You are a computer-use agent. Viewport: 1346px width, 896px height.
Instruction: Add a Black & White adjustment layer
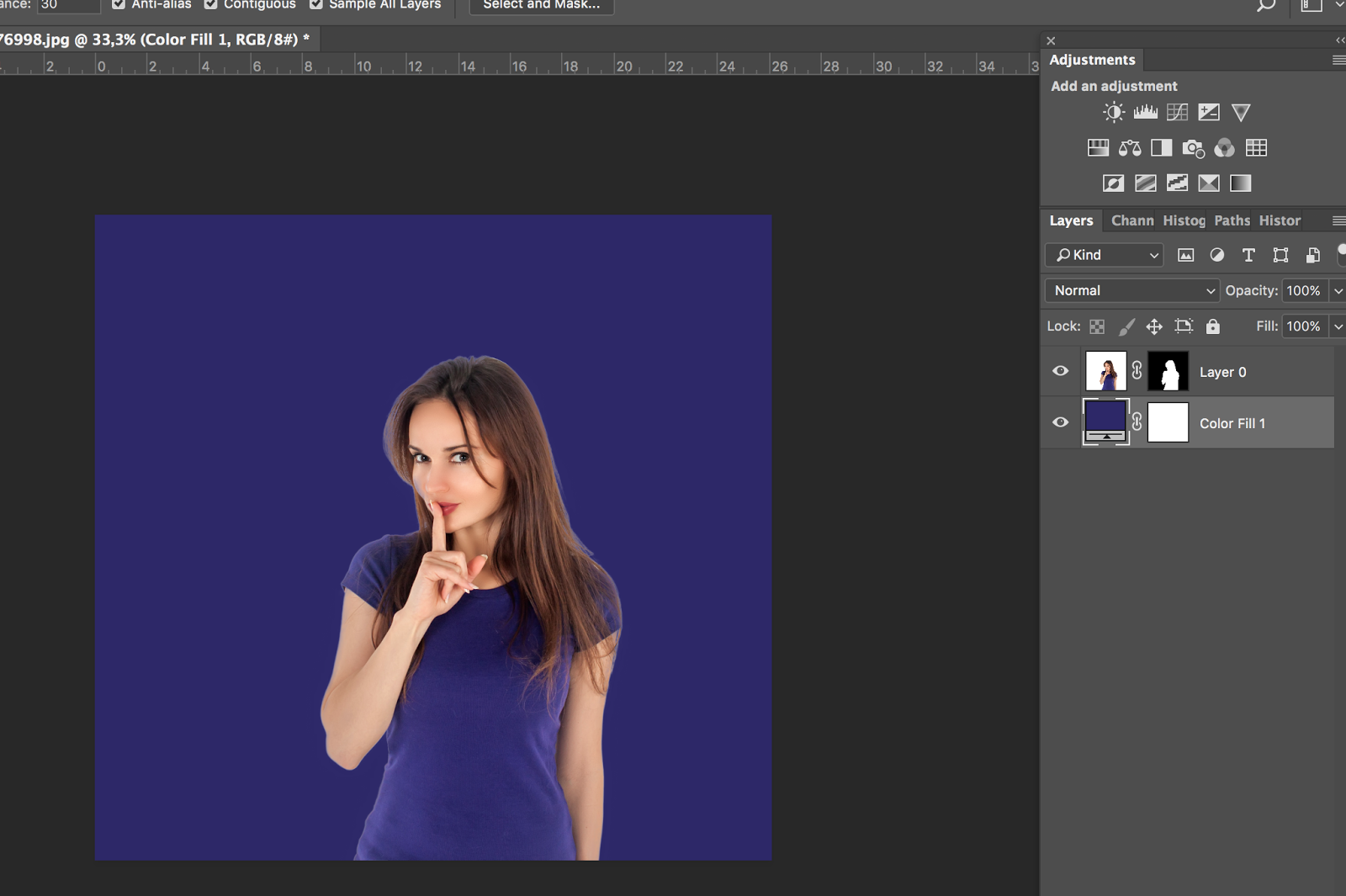(x=1162, y=148)
